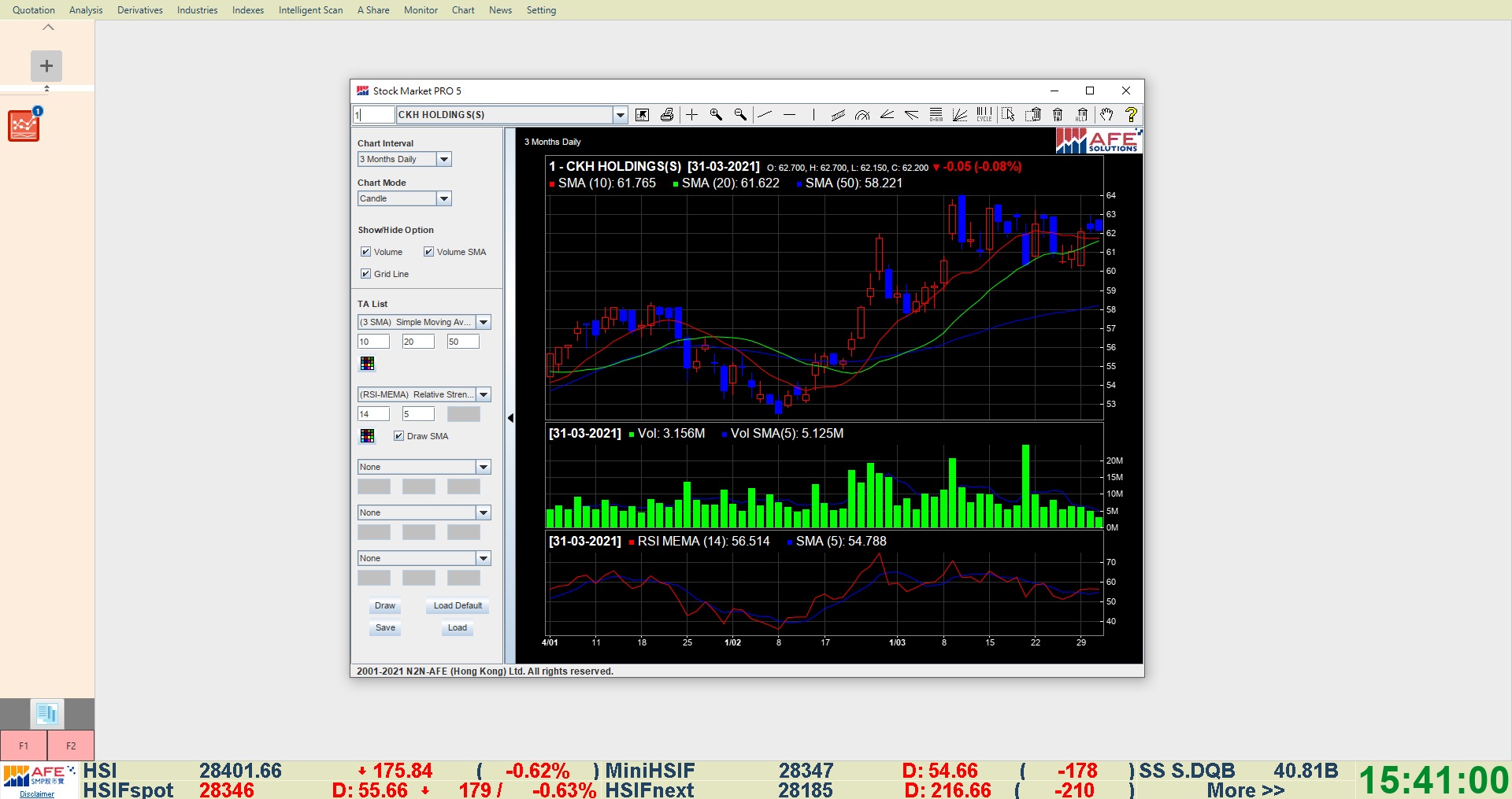The width and height of the screenshot is (1512, 799).
Task: Select the Gann angle tool
Action: pos(887,115)
